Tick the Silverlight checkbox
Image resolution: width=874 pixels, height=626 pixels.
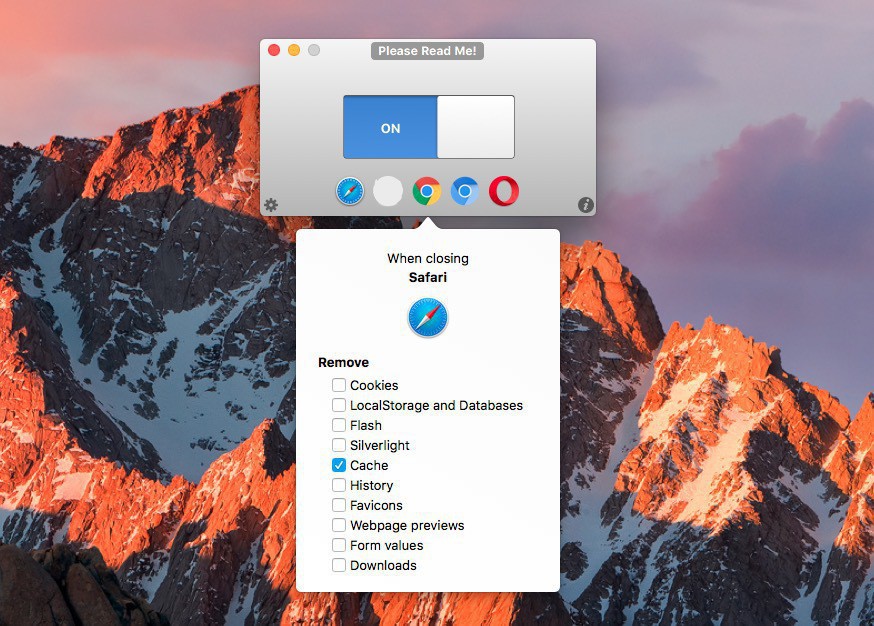click(x=340, y=445)
